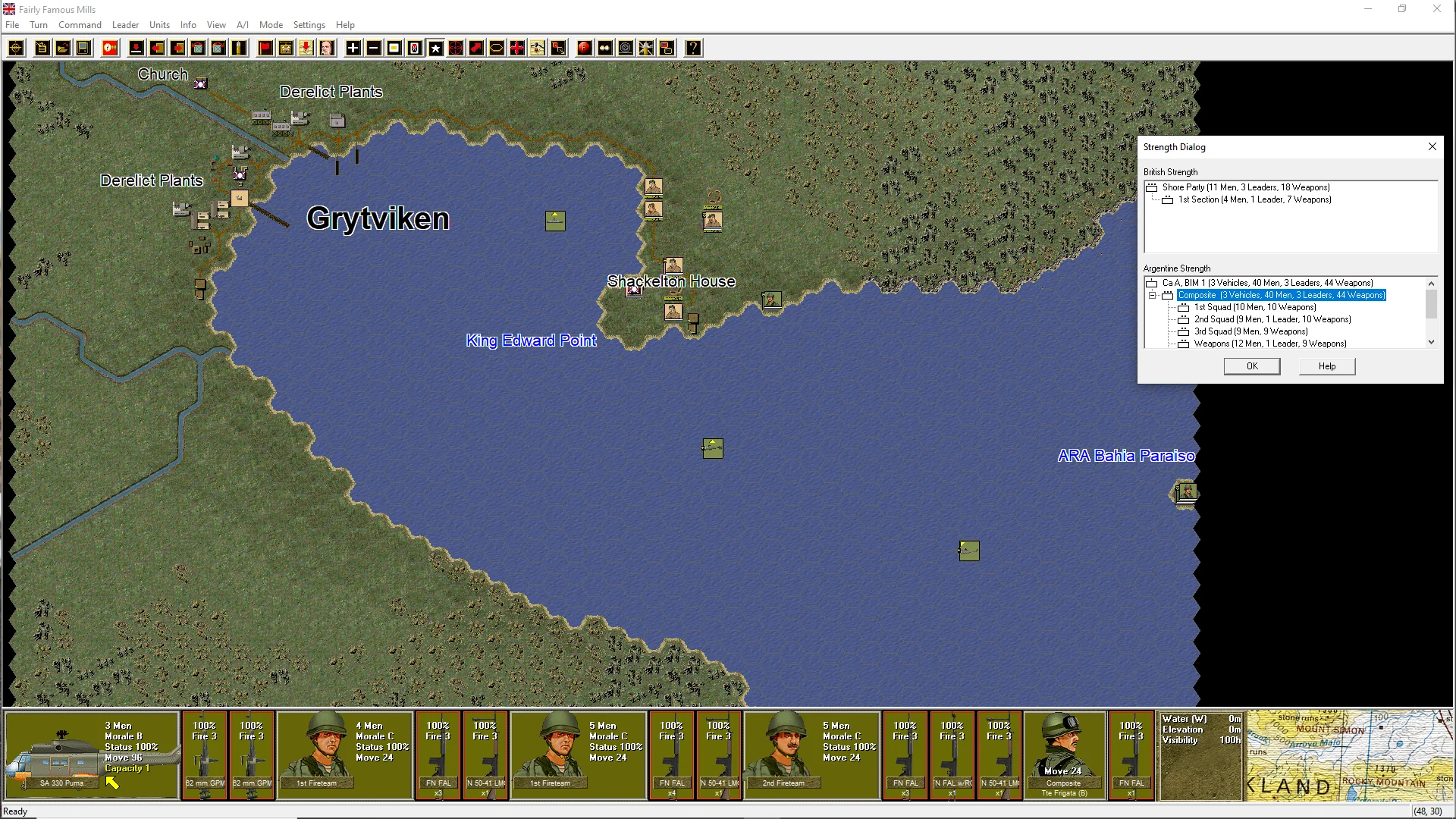
Task: Select the SA 330 Puma helicopter unit card
Action: point(91,755)
